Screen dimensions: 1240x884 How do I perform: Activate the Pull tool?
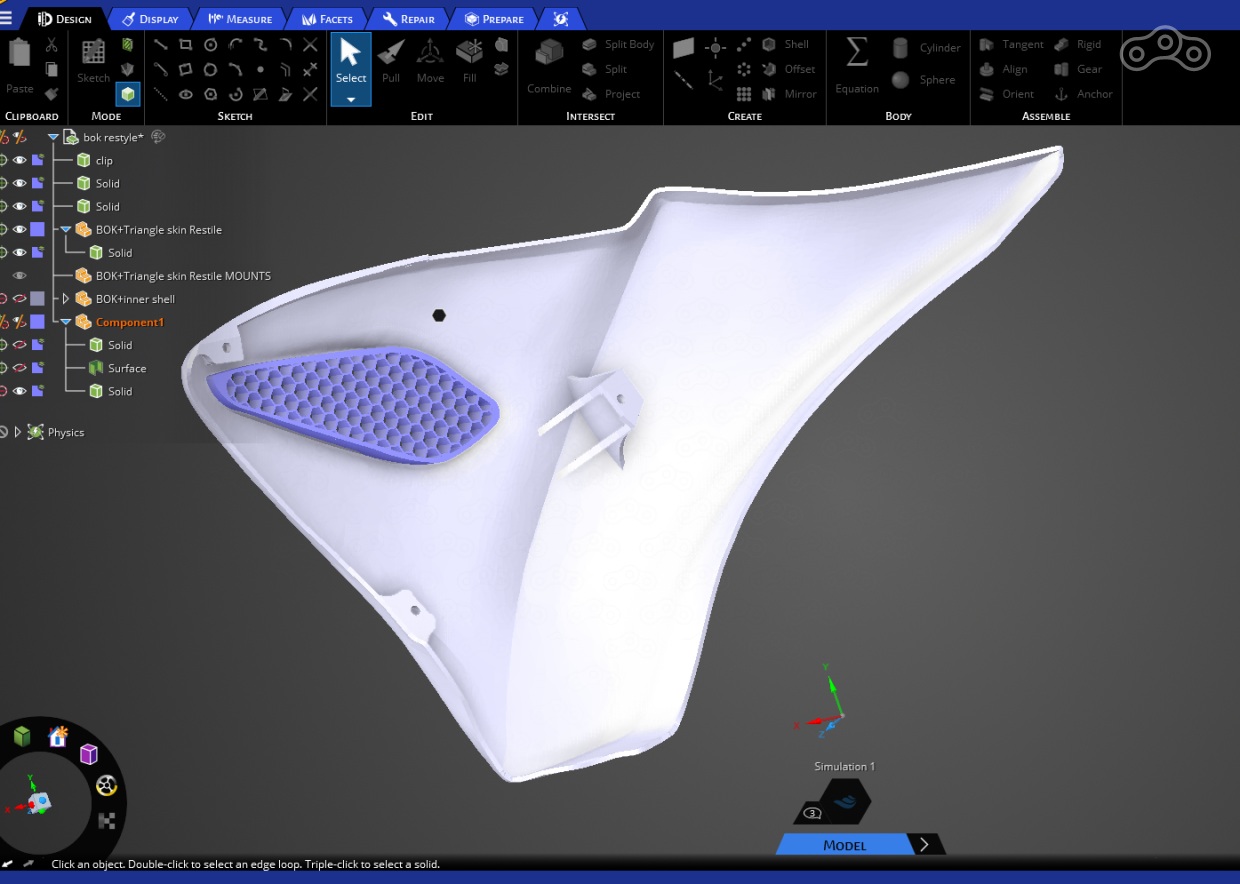[x=391, y=62]
